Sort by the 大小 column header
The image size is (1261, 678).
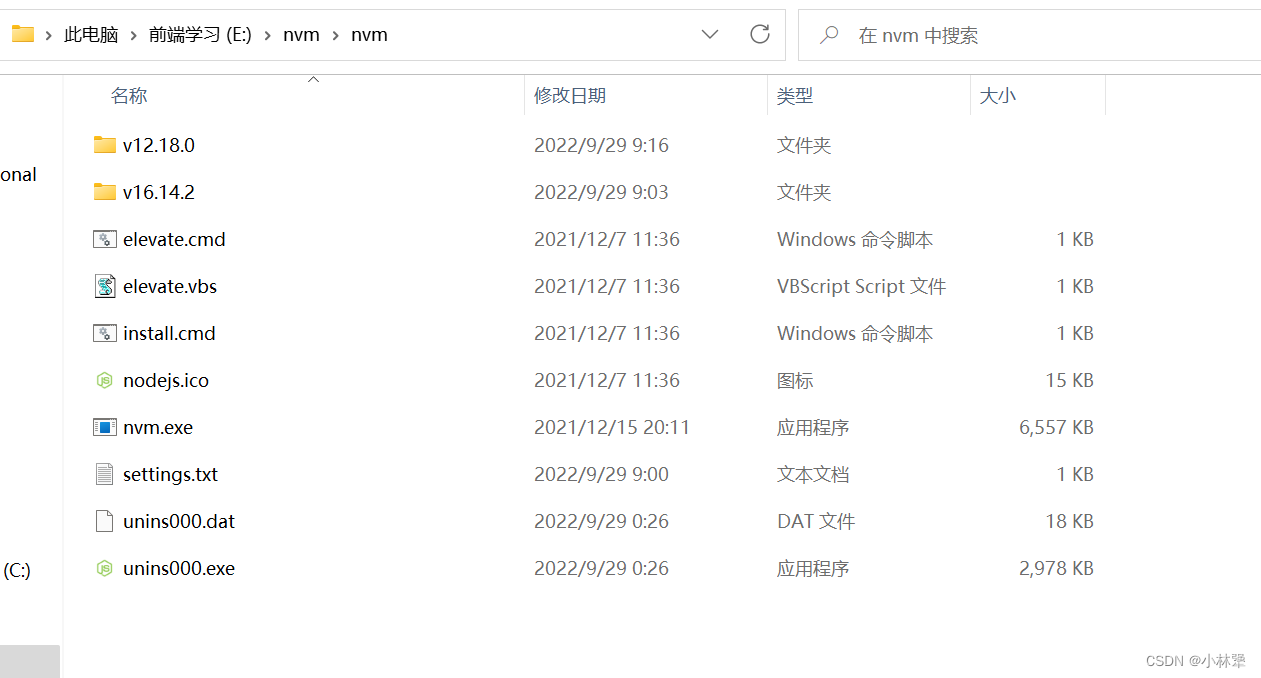click(x=997, y=95)
